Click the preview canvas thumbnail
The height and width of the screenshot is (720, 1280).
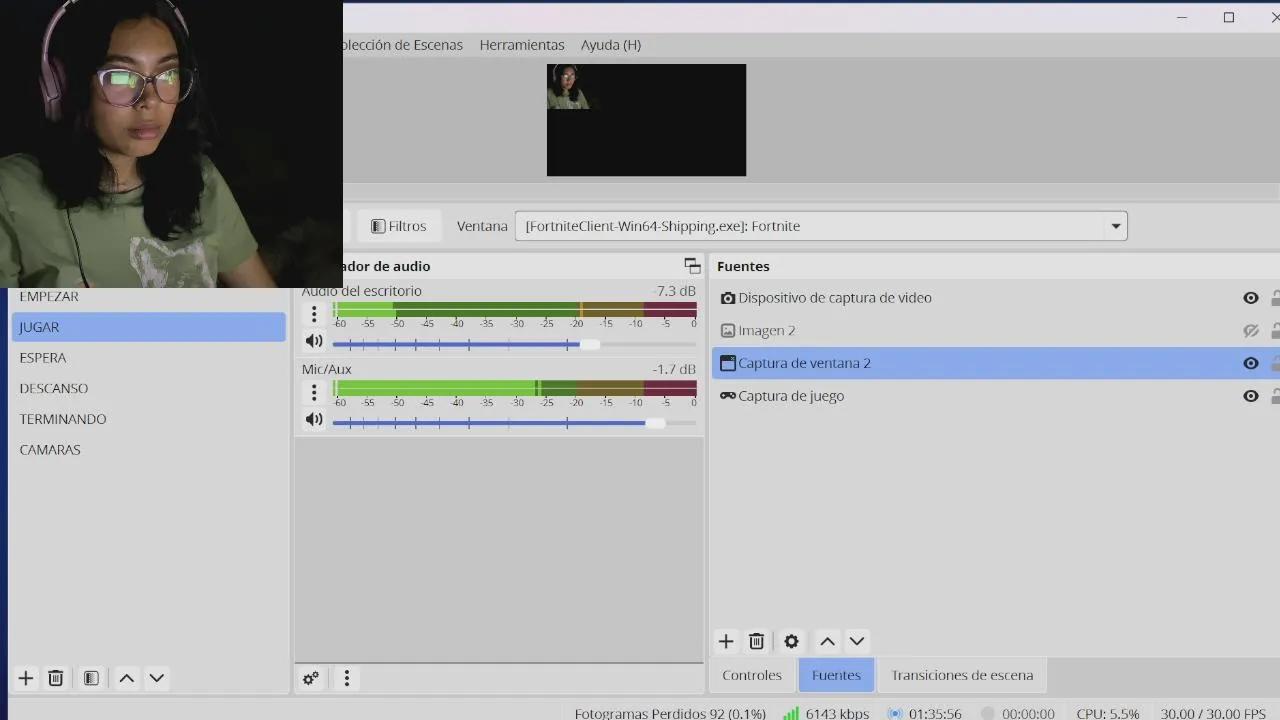(x=646, y=120)
